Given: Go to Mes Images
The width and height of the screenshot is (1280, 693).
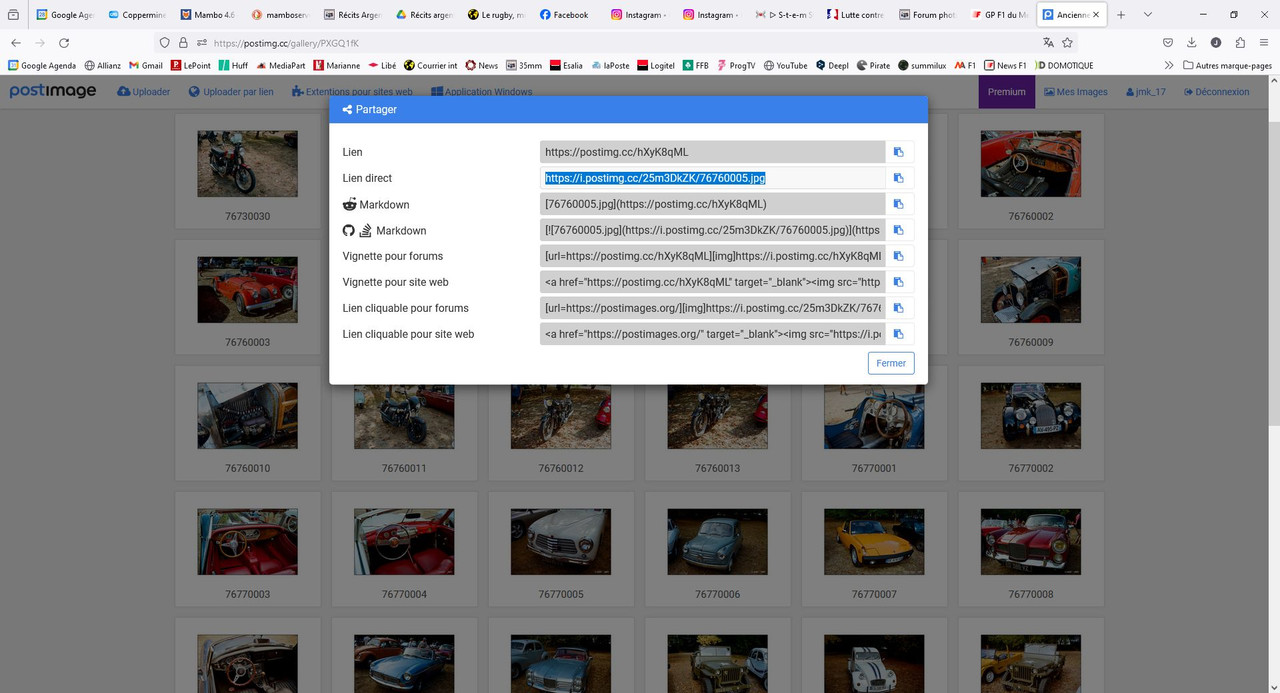Looking at the screenshot, I should pos(1076,92).
